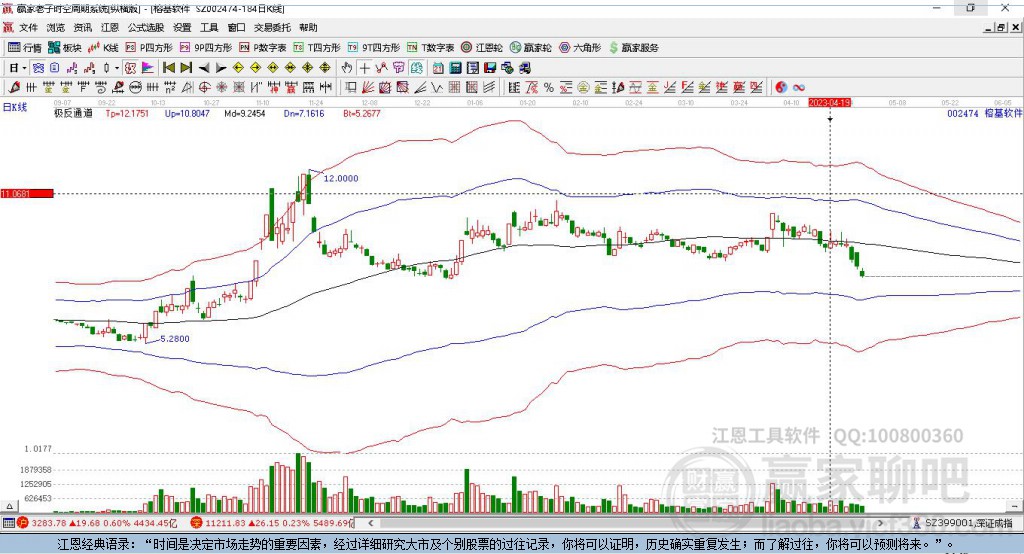
Task: Click the Up=10.8047 value
Action: 187,113
